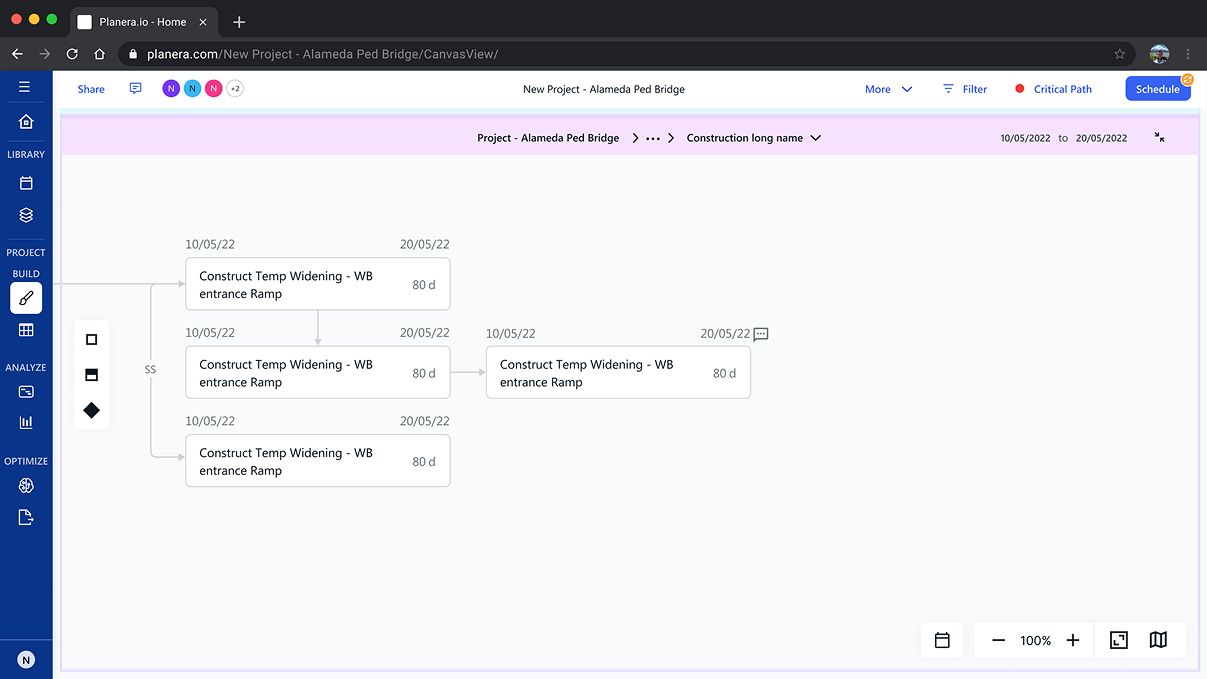Image resolution: width=1207 pixels, height=679 pixels.
Task: Open the Build table grid view
Action: (26, 330)
